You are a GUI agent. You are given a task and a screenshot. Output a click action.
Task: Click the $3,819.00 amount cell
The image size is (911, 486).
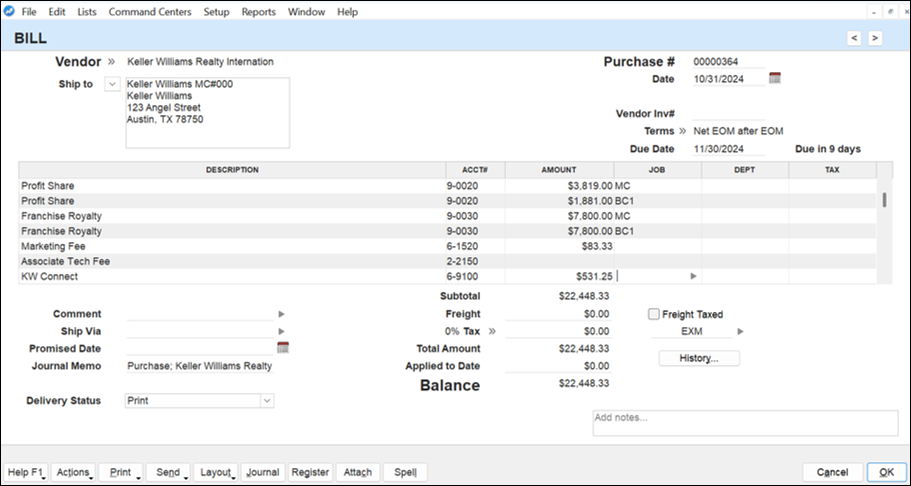click(559, 185)
